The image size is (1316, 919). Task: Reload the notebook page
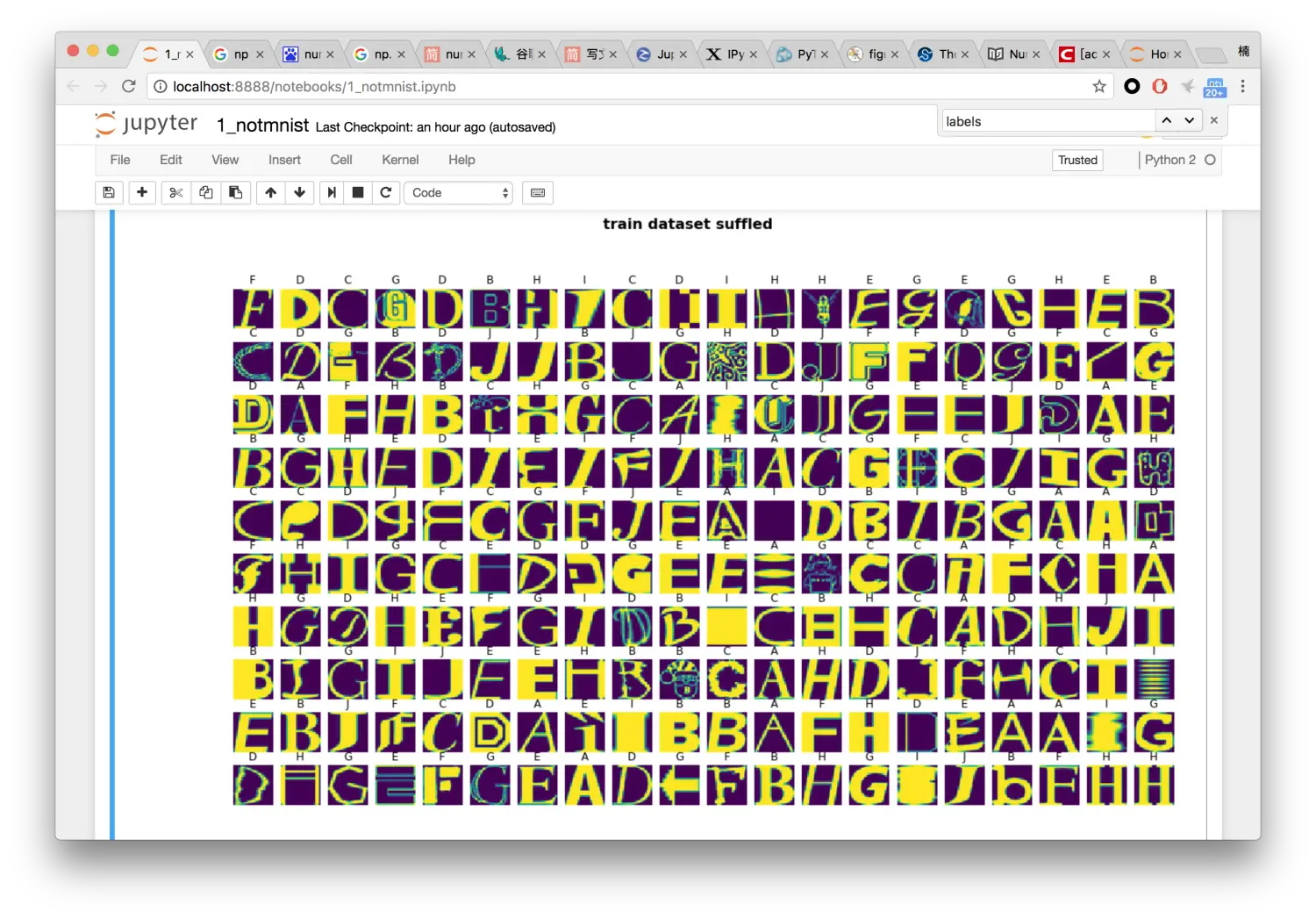click(x=129, y=86)
